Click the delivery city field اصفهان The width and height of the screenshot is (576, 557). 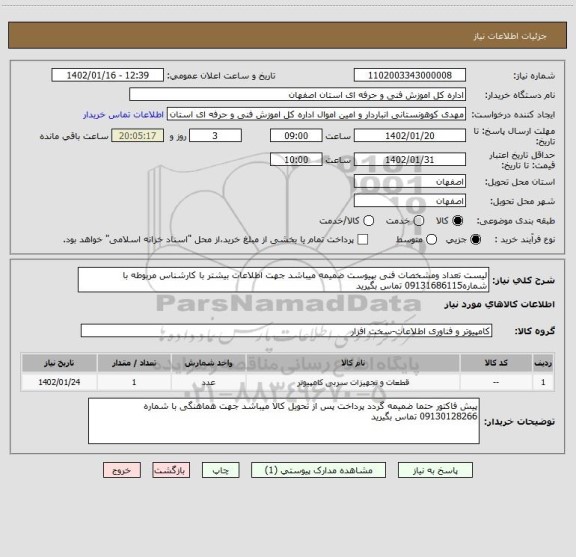pos(410,201)
